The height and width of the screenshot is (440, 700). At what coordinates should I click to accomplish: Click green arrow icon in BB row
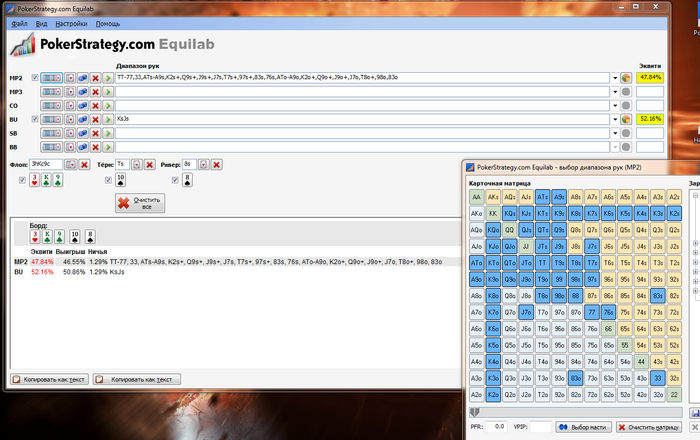(108, 147)
